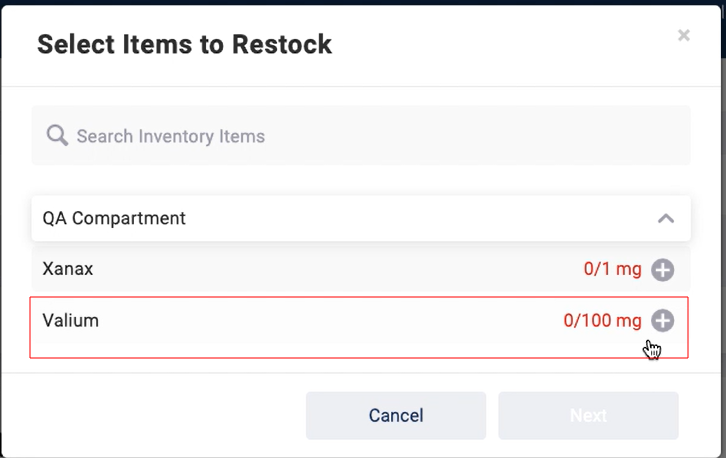Click the Xanax 0/1 mg quantity
The image size is (726, 458).
[x=612, y=269]
